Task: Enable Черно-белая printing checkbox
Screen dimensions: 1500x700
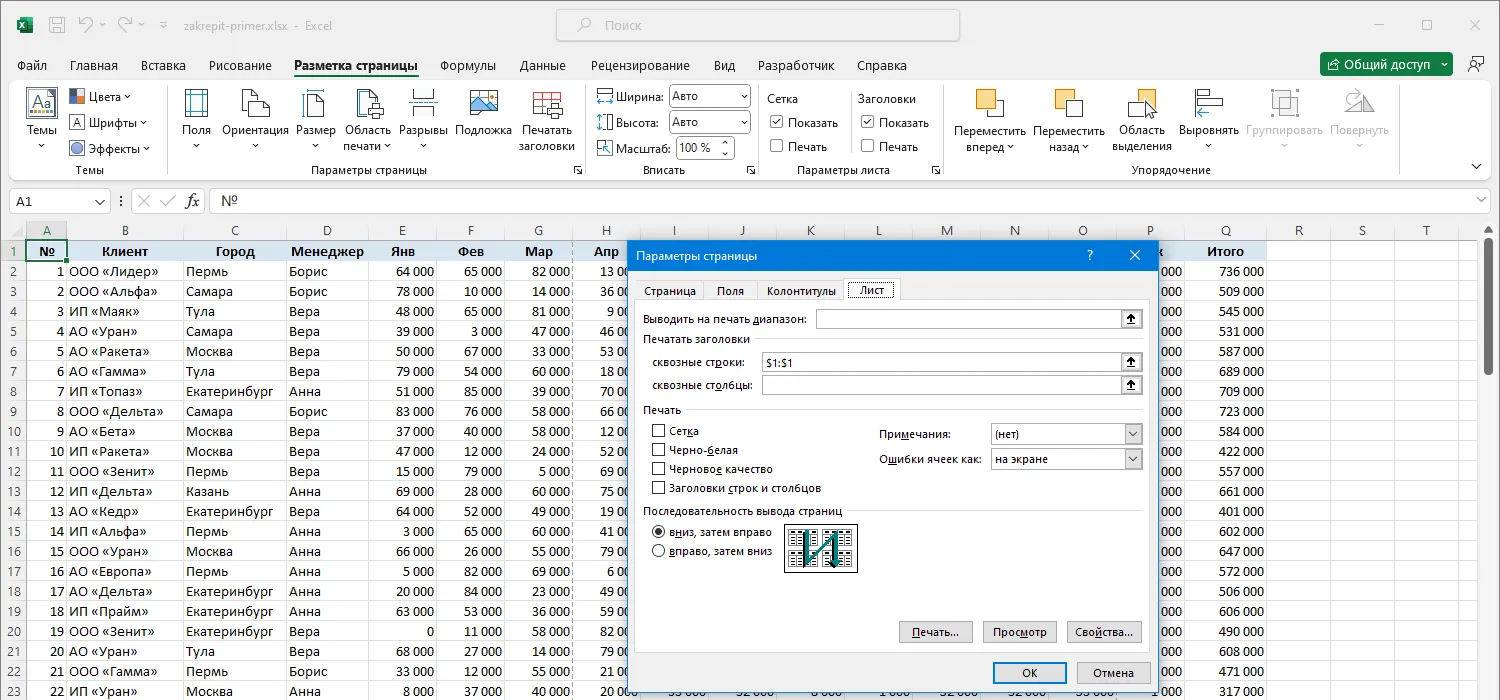Action: pos(658,450)
